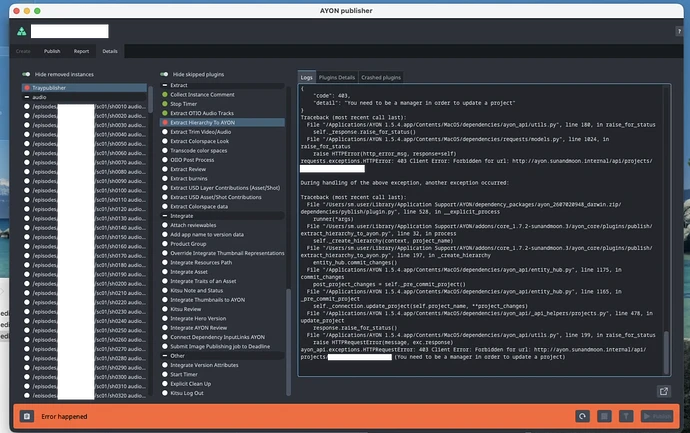Click the export report icon below logs
Viewport: 690px width, 433px height.
pyautogui.click(x=664, y=391)
